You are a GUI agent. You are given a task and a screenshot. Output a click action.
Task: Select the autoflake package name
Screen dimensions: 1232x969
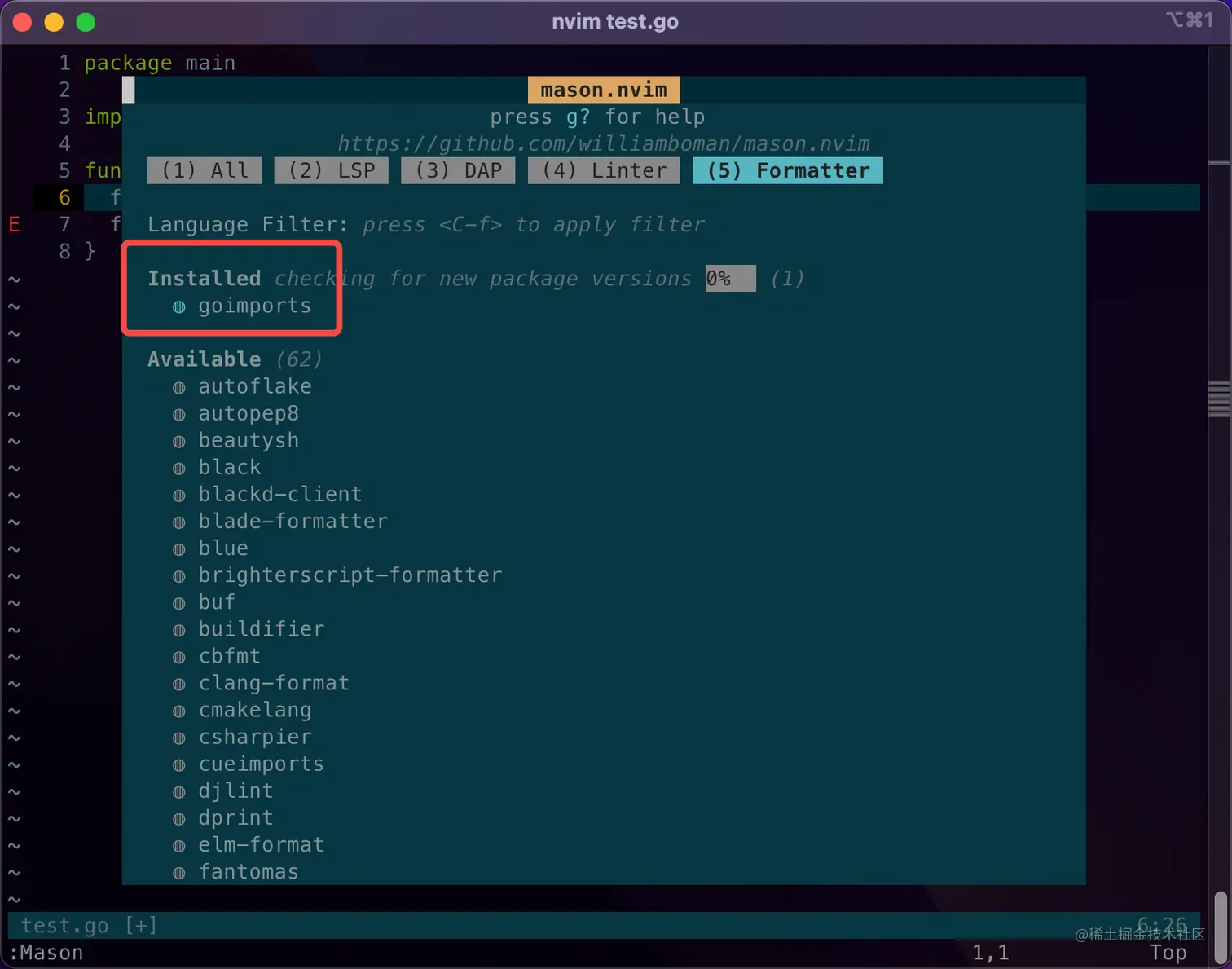[x=255, y=386]
